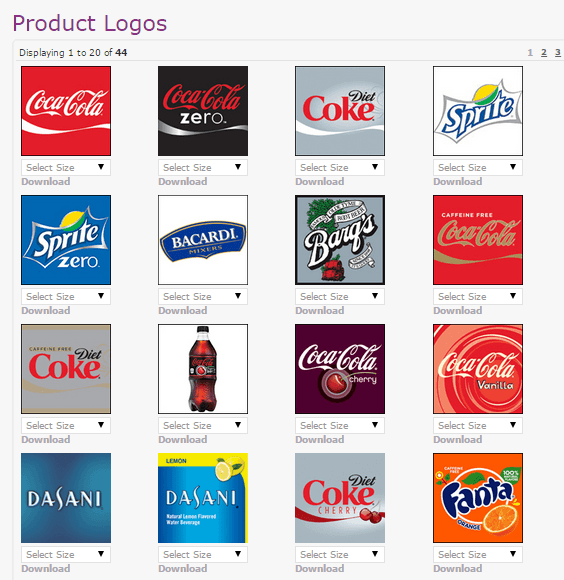
Task: Expand Select Size under Coca-Cola Cherry
Action: coord(340,425)
